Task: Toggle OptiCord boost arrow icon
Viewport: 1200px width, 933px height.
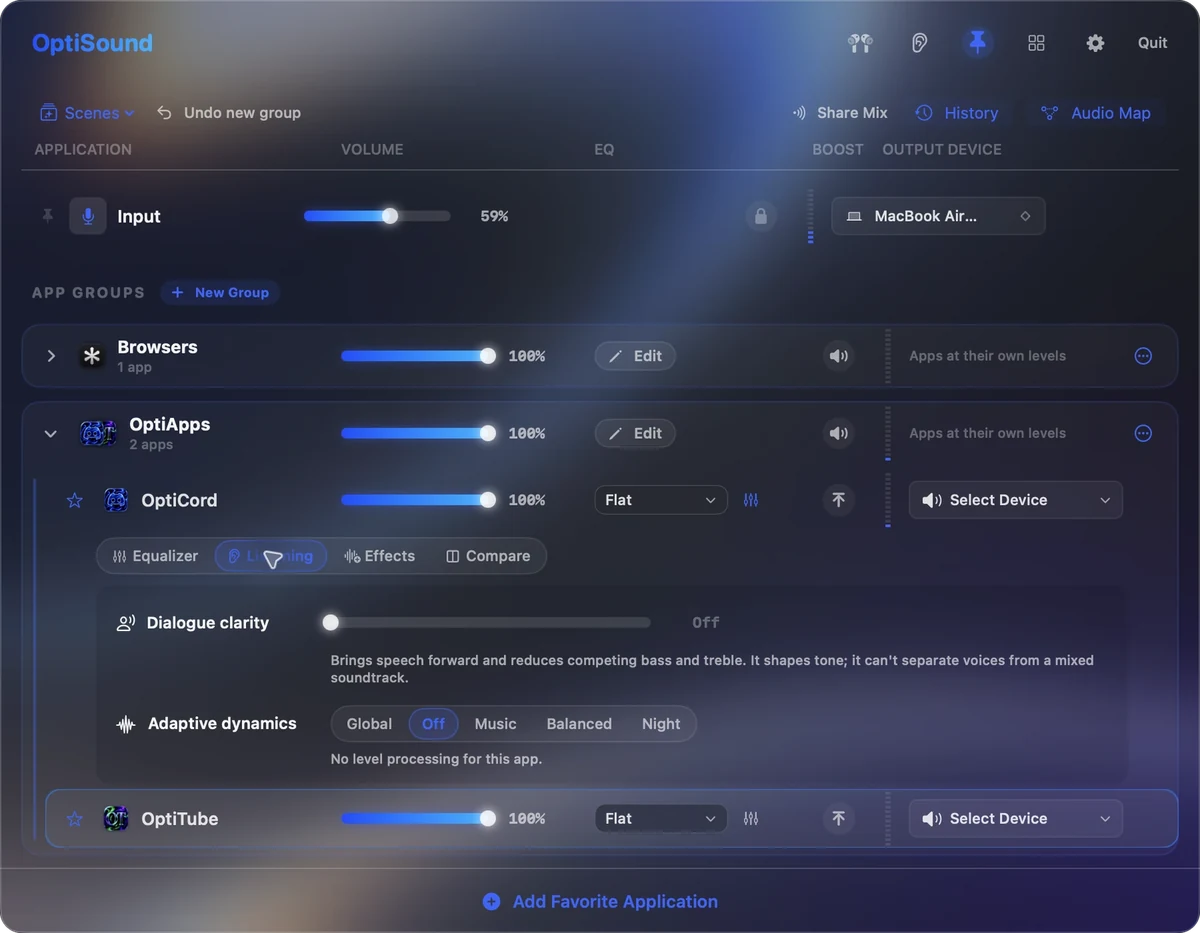Action: tap(839, 500)
